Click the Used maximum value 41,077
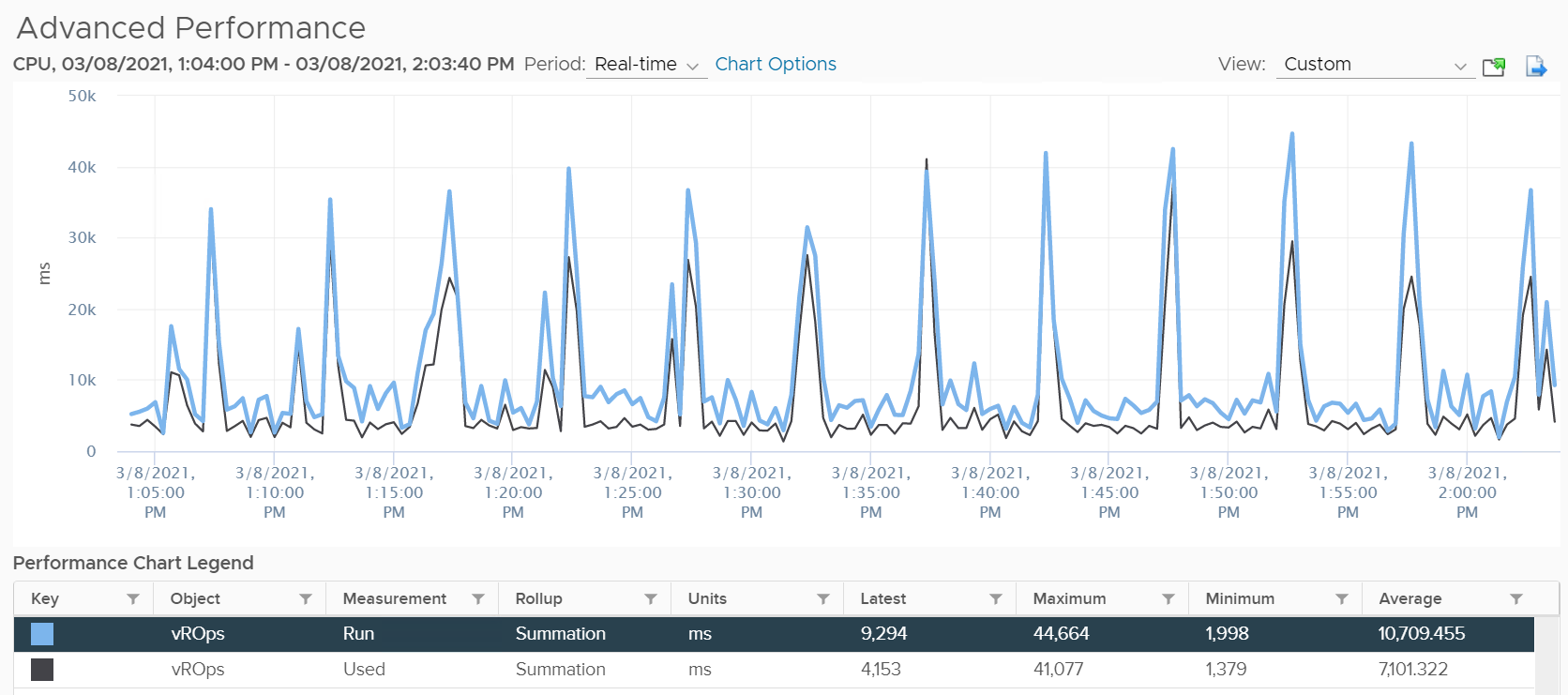The height and width of the screenshot is (695, 1568). point(1058,670)
